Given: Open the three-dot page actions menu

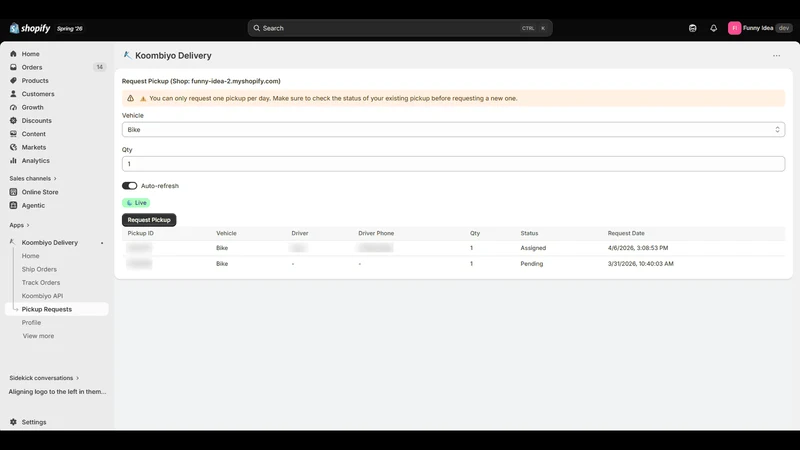Looking at the screenshot, I should pos(776,56).
